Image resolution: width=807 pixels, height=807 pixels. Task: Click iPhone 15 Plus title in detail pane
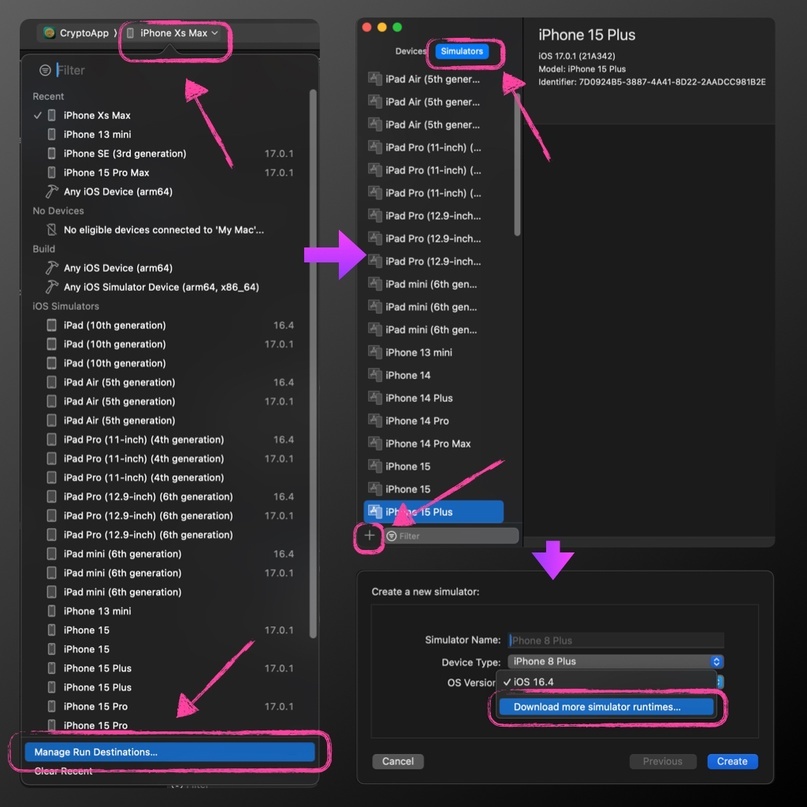587,35
